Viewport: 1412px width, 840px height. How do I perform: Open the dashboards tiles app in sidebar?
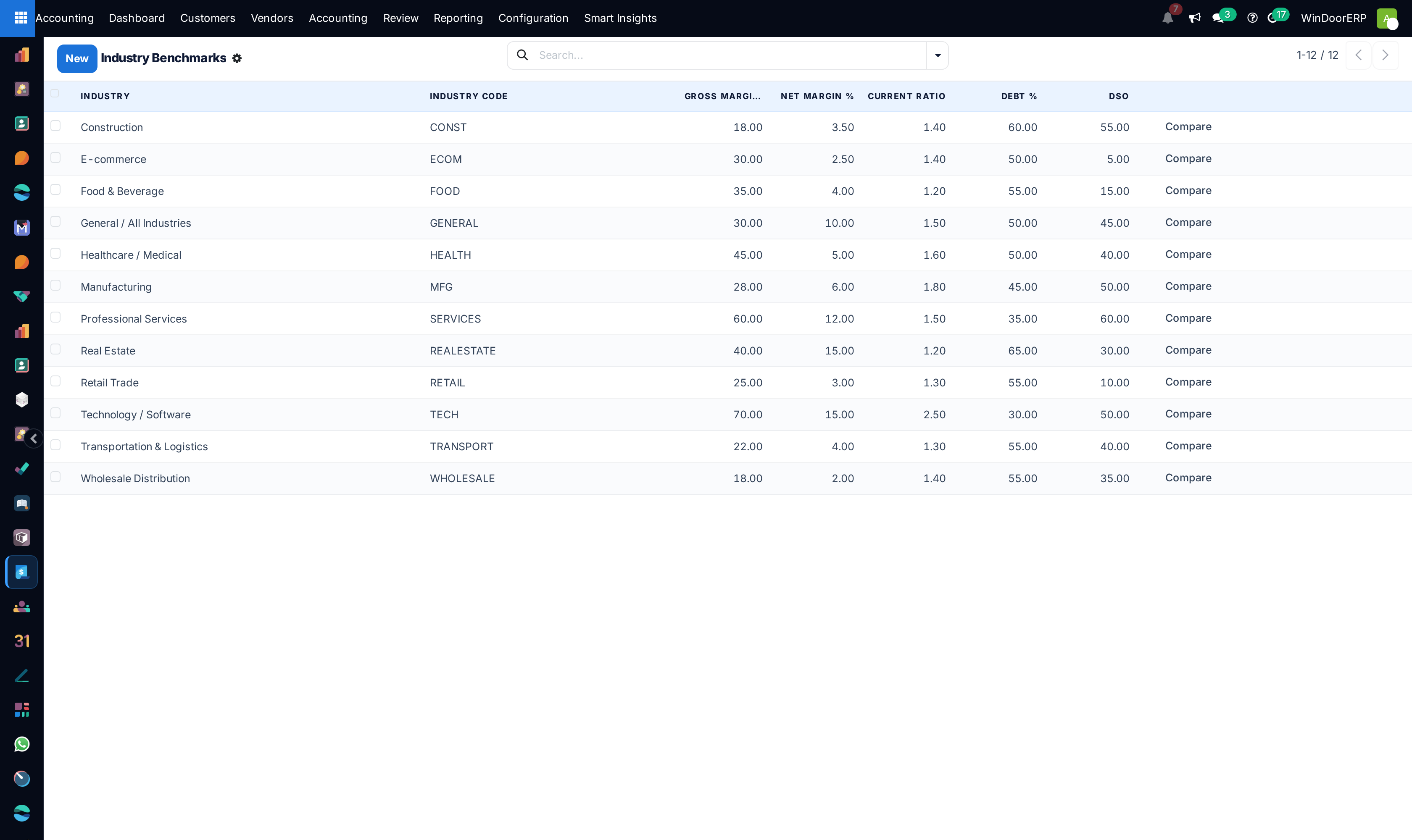click(x=21, y=710)
